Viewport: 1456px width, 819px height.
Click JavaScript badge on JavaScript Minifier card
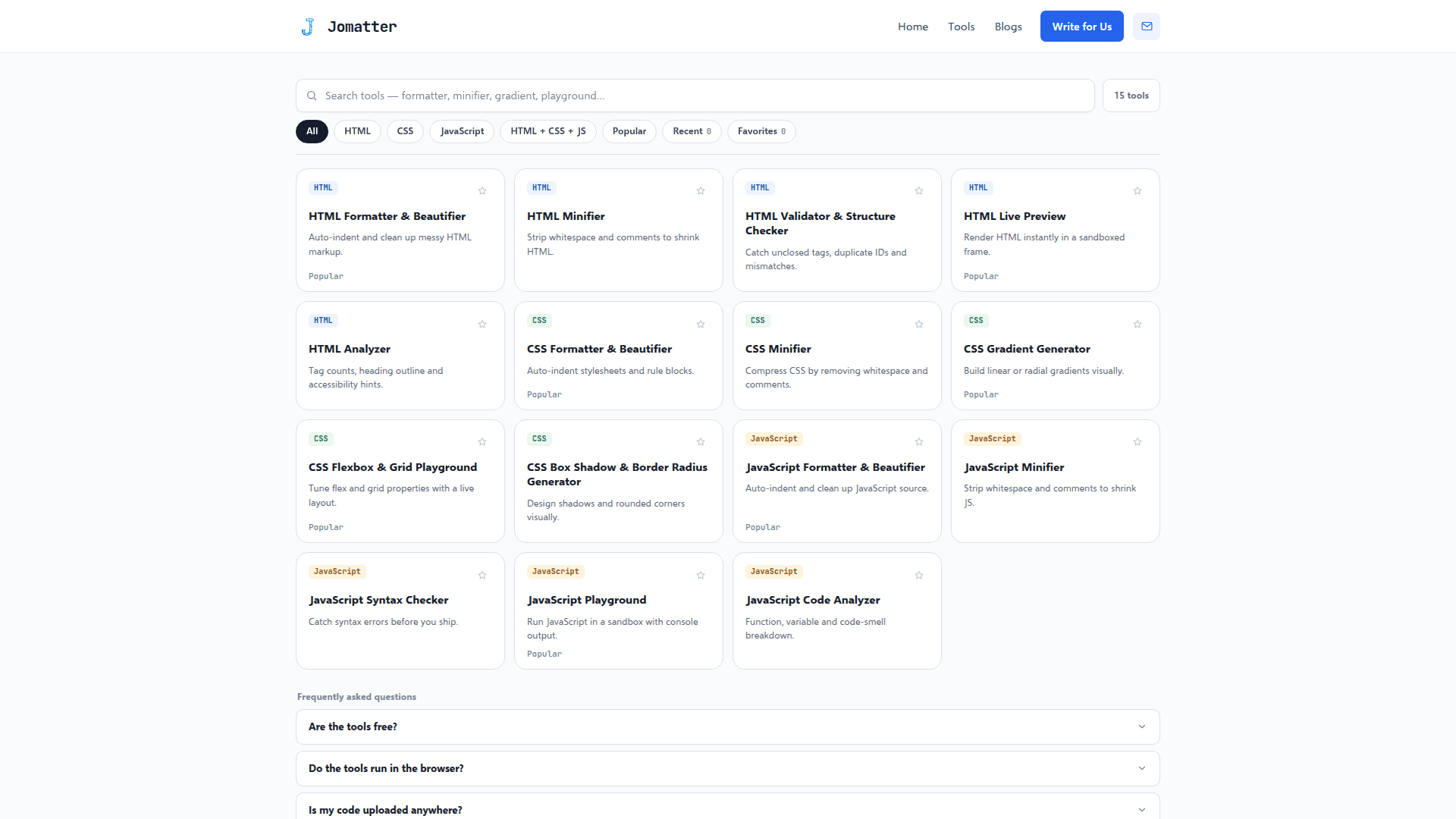coord(992,439)
